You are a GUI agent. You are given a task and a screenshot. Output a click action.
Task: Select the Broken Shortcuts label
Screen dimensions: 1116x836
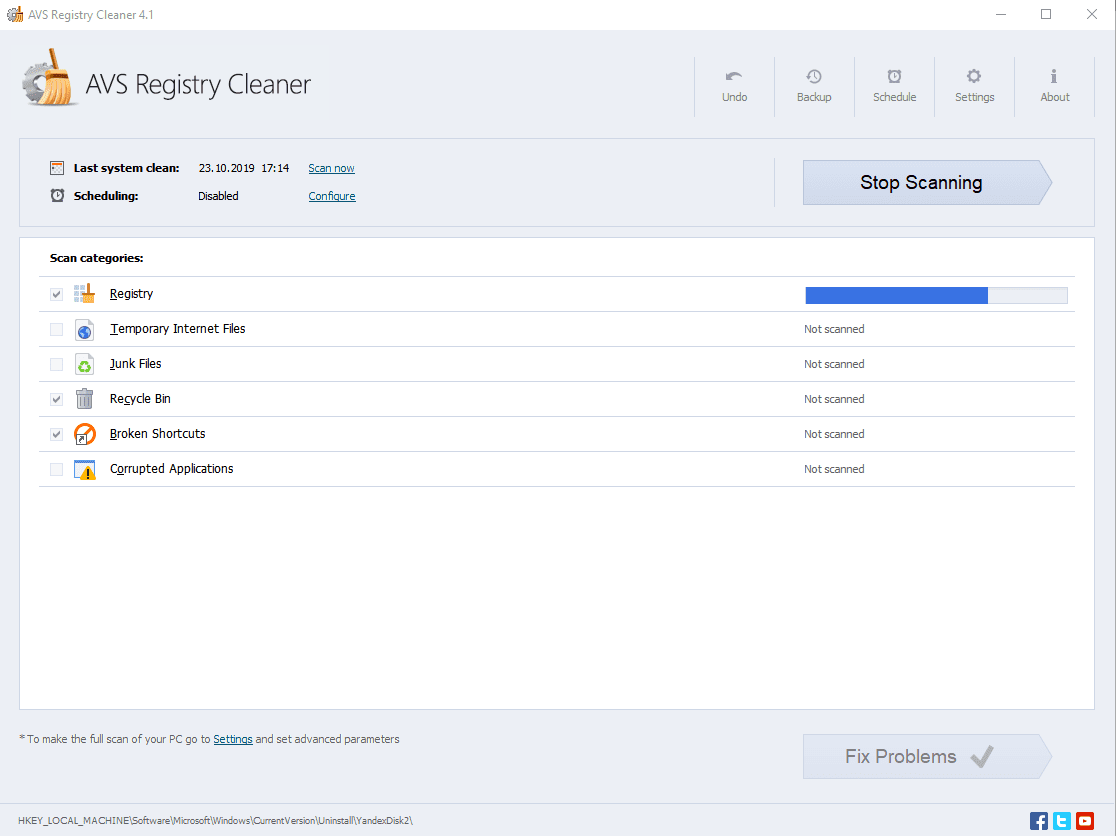(x=157, y=433)
